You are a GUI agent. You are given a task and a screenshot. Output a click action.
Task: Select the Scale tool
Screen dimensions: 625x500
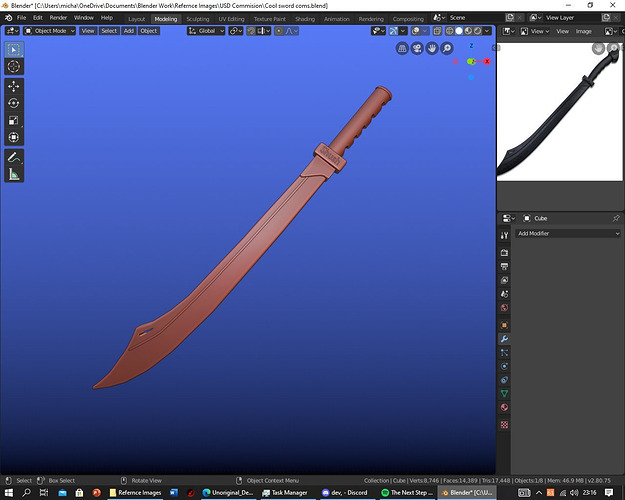14,120
